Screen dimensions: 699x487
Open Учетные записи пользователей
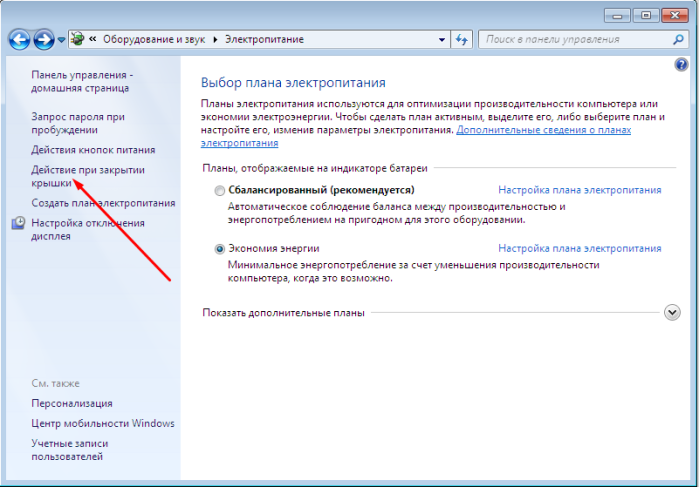coord(70,450)
